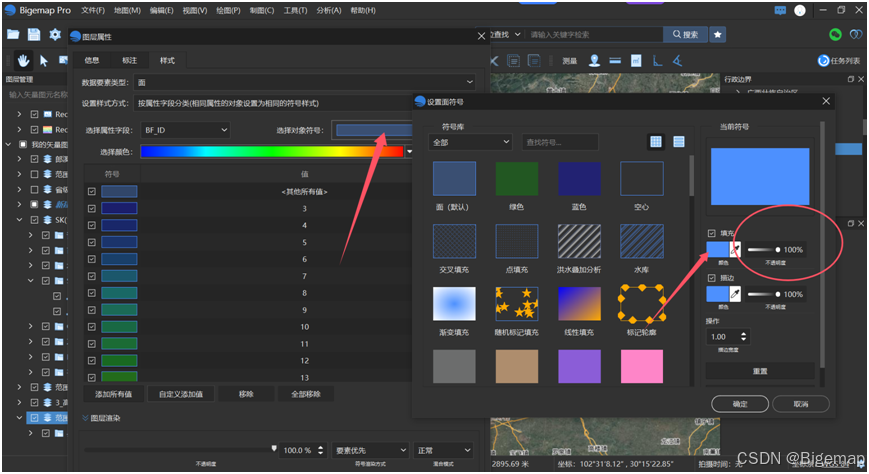
Task: Select the 洪水叠加分析 hatch symbol
Action: click(x=579, y=241)
